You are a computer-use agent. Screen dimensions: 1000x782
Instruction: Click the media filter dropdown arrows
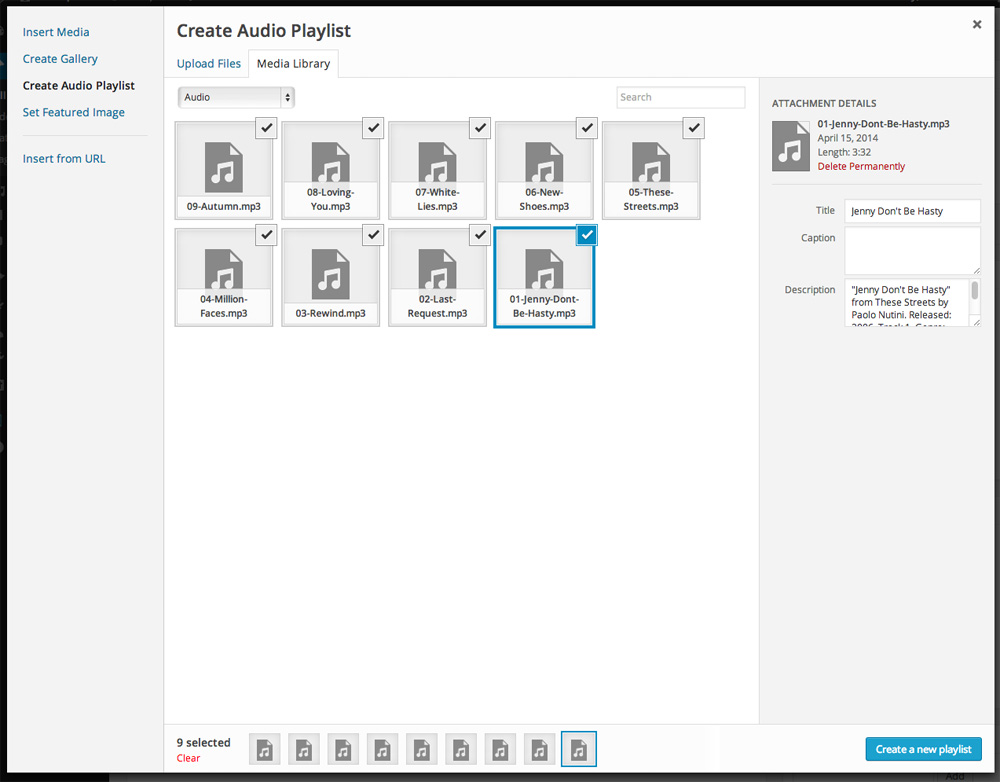point(287,97)
